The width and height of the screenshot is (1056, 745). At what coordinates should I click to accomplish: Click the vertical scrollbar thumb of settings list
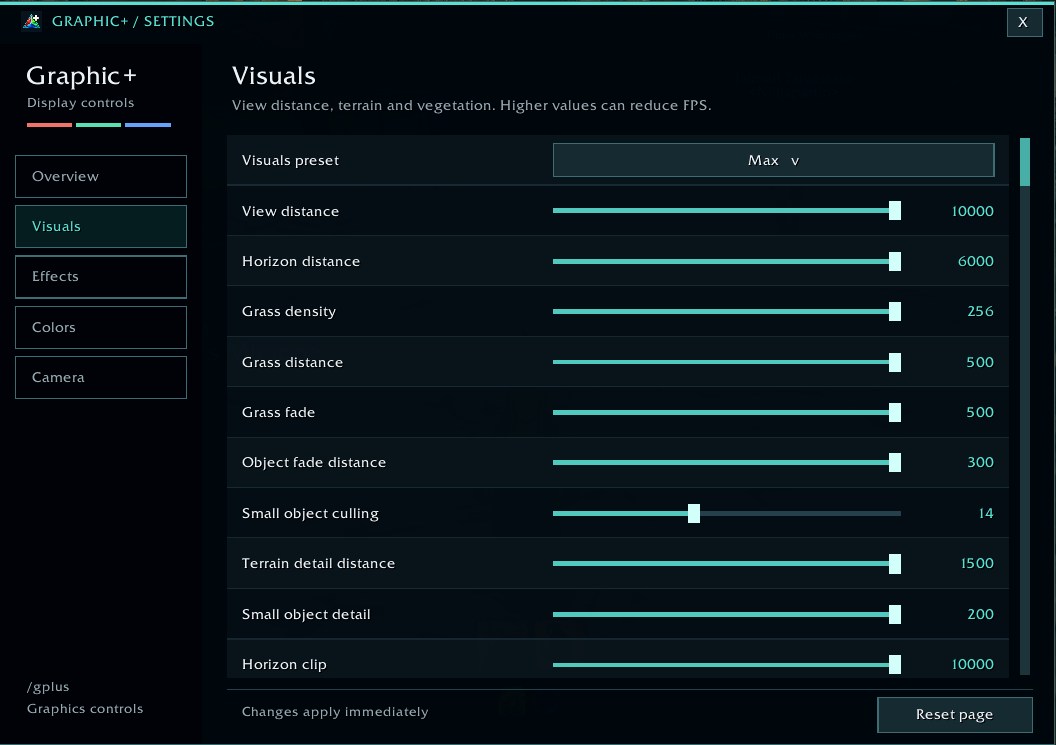pyautogui.click(x=1024, y=162)
